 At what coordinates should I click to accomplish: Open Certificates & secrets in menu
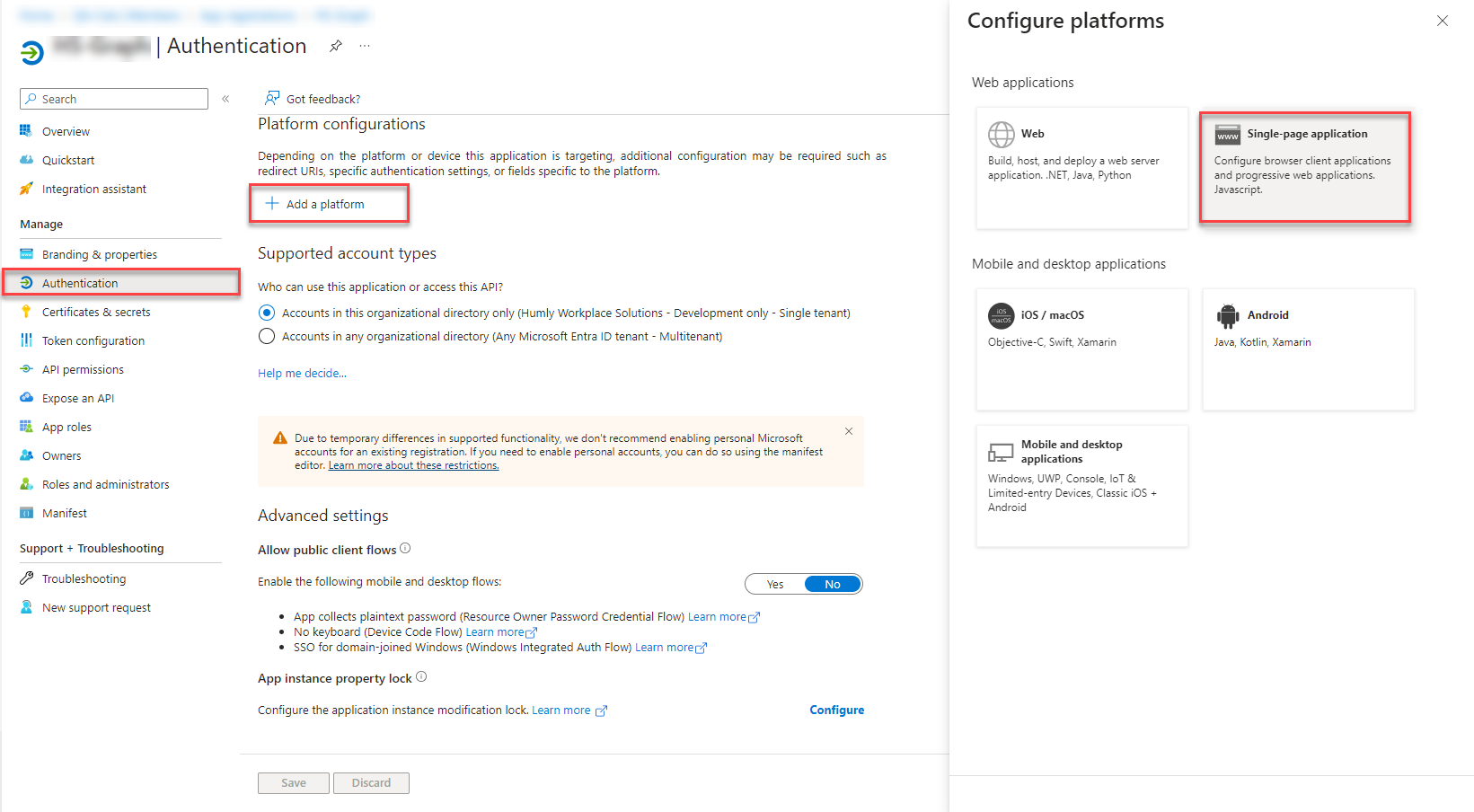coord(96,313)
